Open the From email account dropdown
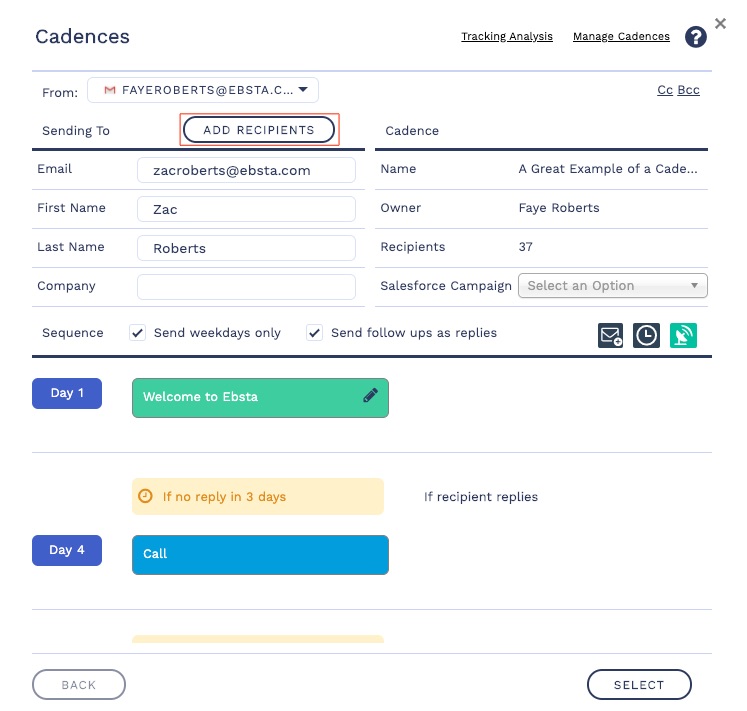Image resolution: width=747 pixels, height=711 pixels. point(302,90)
